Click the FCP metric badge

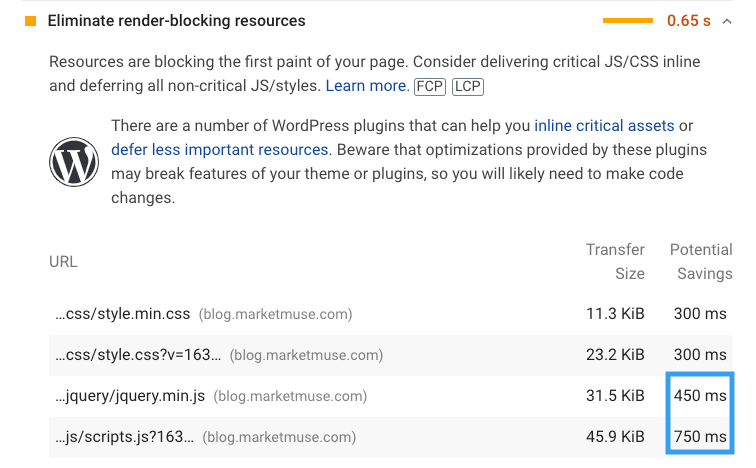click(430, 86)
